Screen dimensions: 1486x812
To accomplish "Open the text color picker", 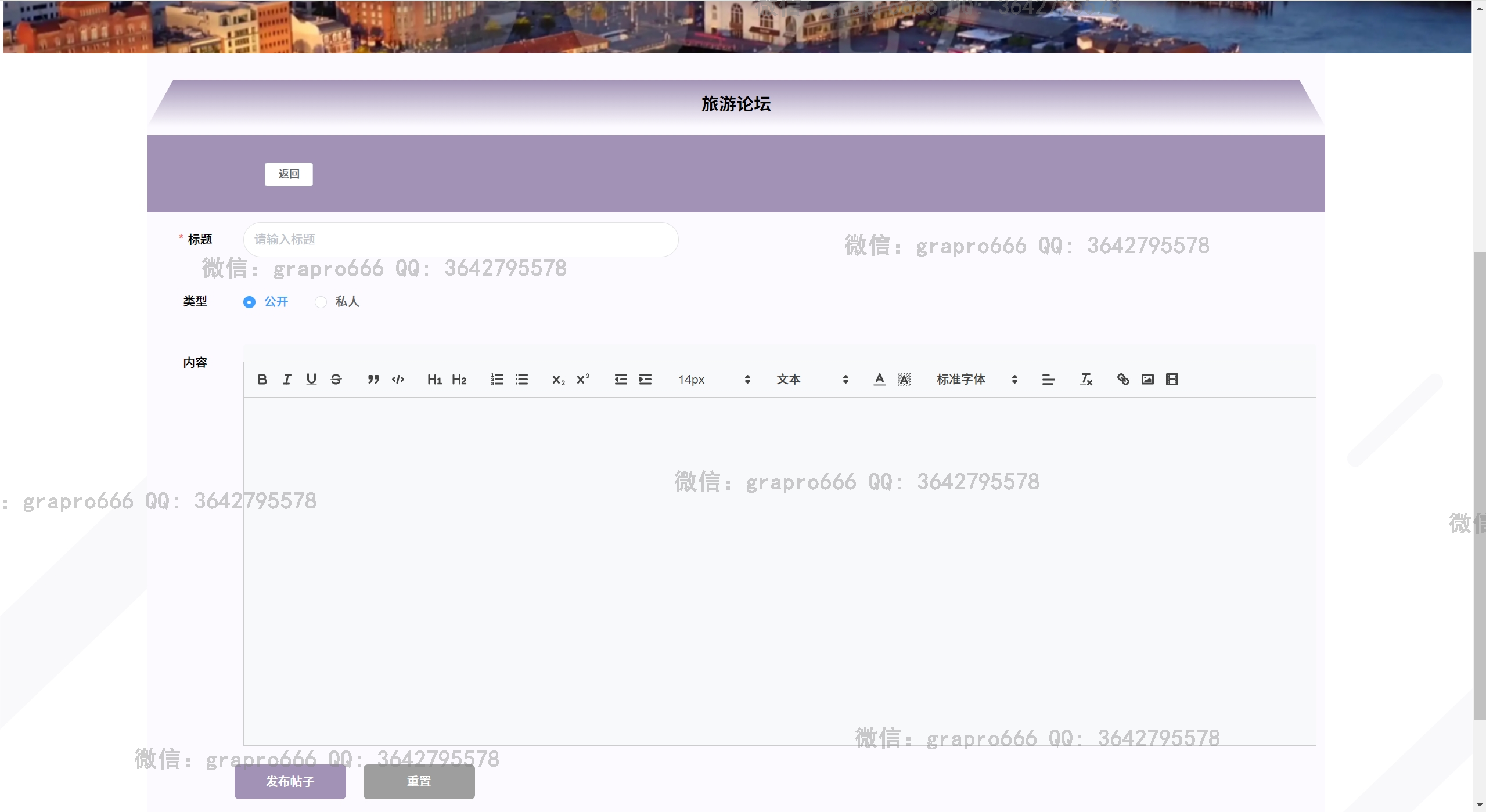I will pos(879,380).
